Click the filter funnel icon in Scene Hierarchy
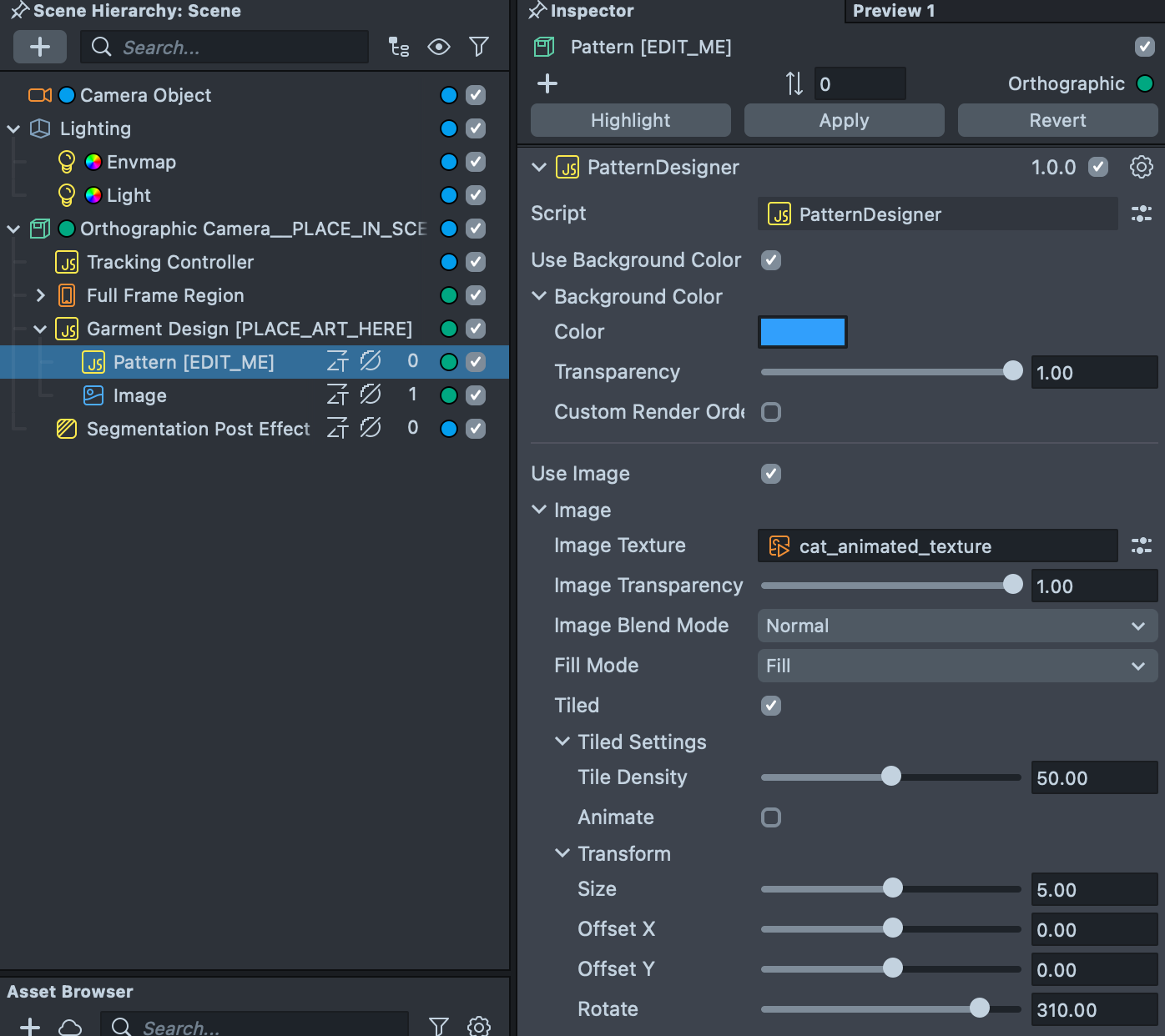The image size is (1165, 1036). pyautogui.click(x=479, y=47)
